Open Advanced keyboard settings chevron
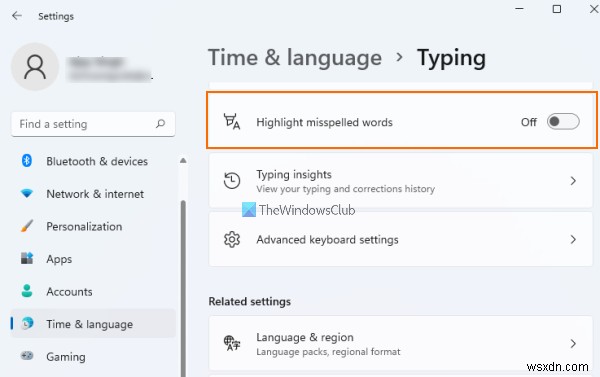This screenshot has width=600, height=377. 573,240
